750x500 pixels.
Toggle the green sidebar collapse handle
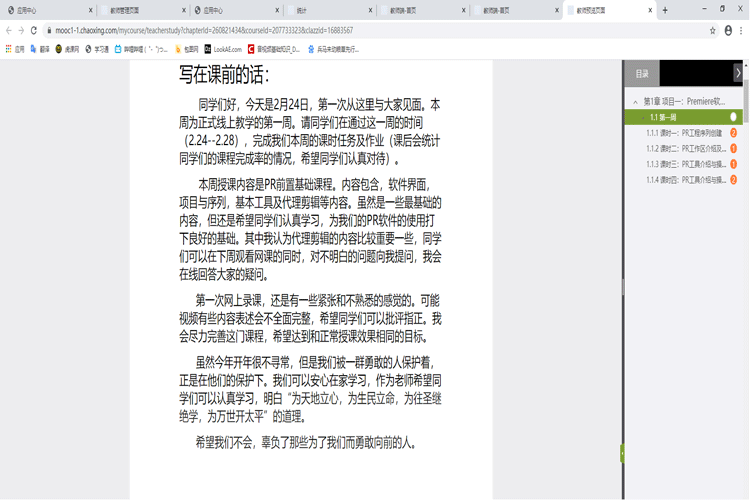coord(622,453)
